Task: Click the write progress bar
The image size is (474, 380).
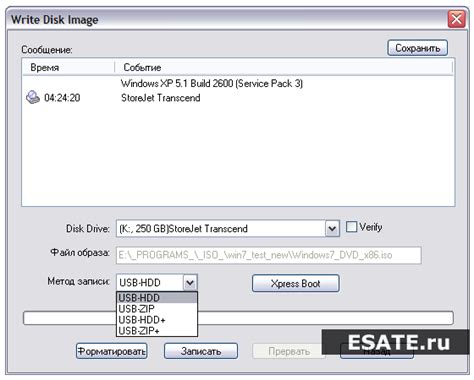Action: (x=238, y=318)
